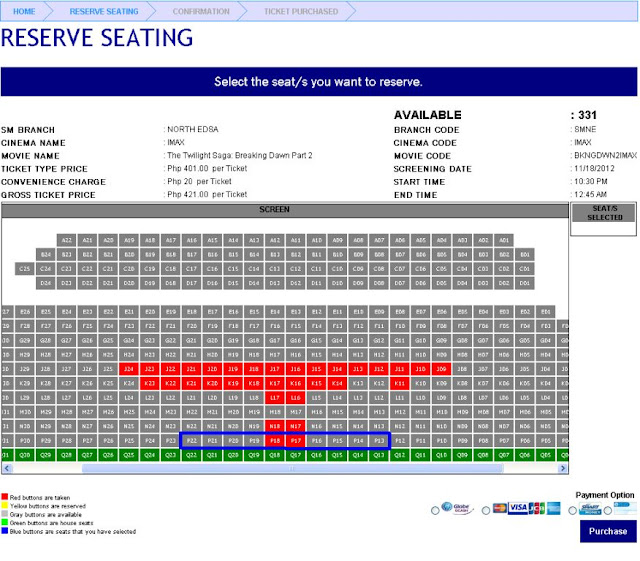Click the taken red seat J24
Viewport: 640px width, 561px height.
[129, 369]
